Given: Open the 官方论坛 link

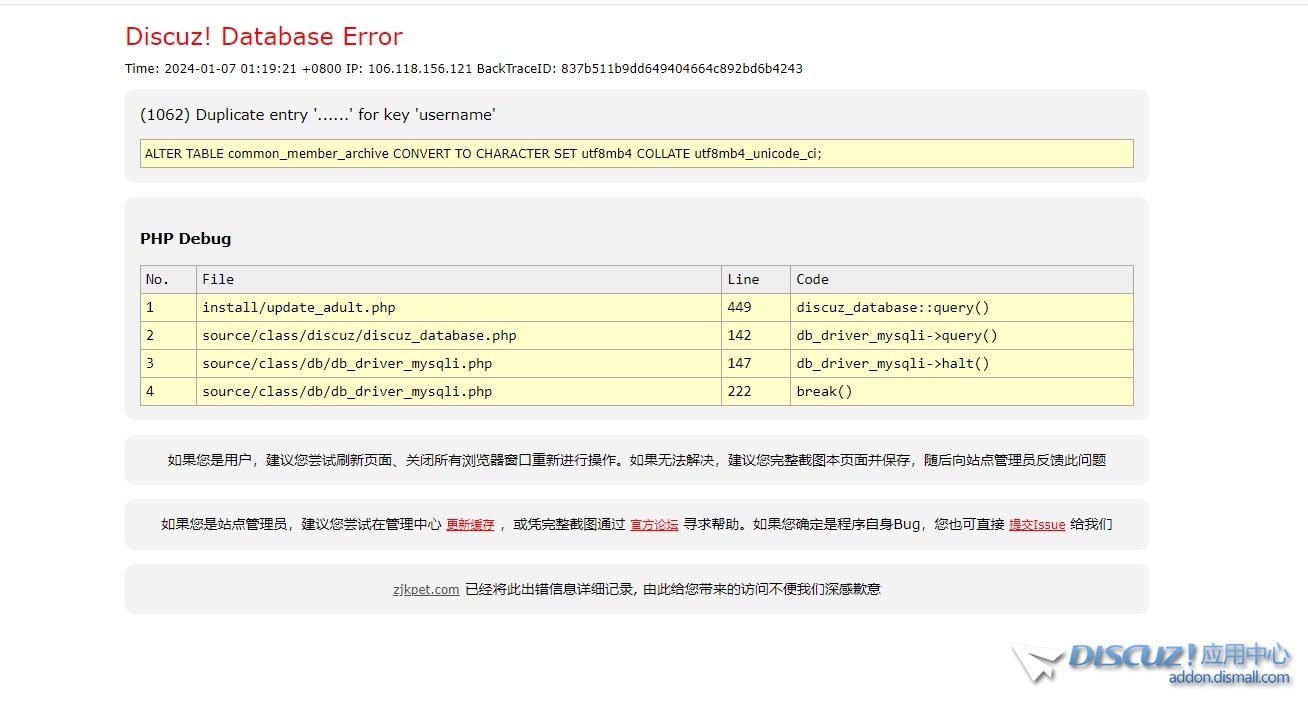Looking at the screenshot, I should [x=654, y=525].
